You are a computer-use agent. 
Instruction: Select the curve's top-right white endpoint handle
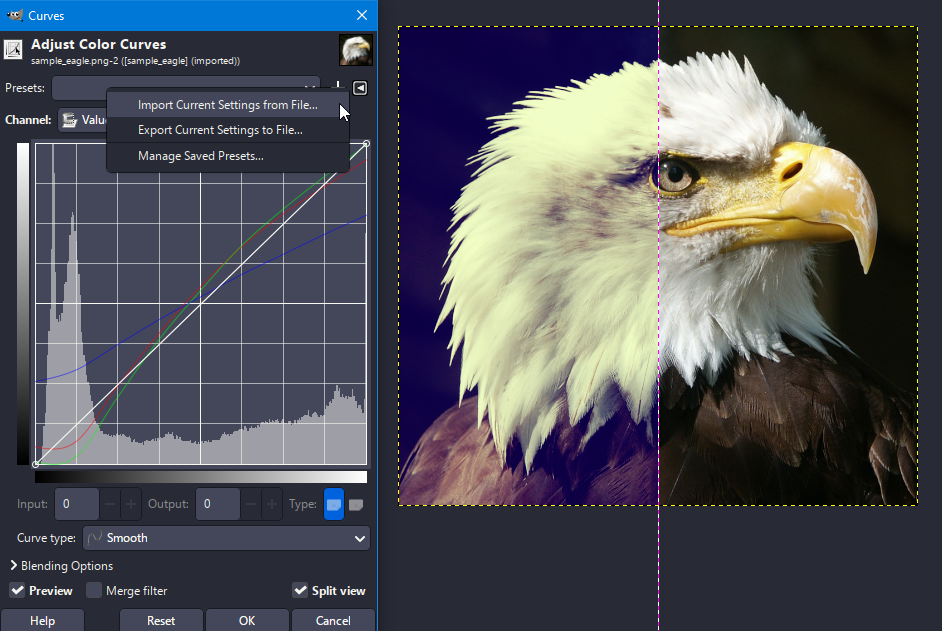click(366, 144)
